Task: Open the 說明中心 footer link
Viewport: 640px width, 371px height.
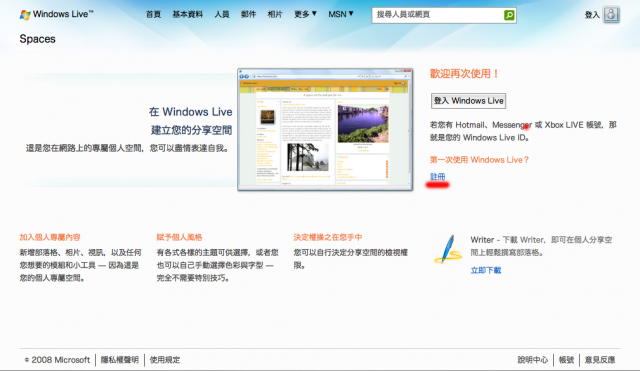Action: (533, 360)
